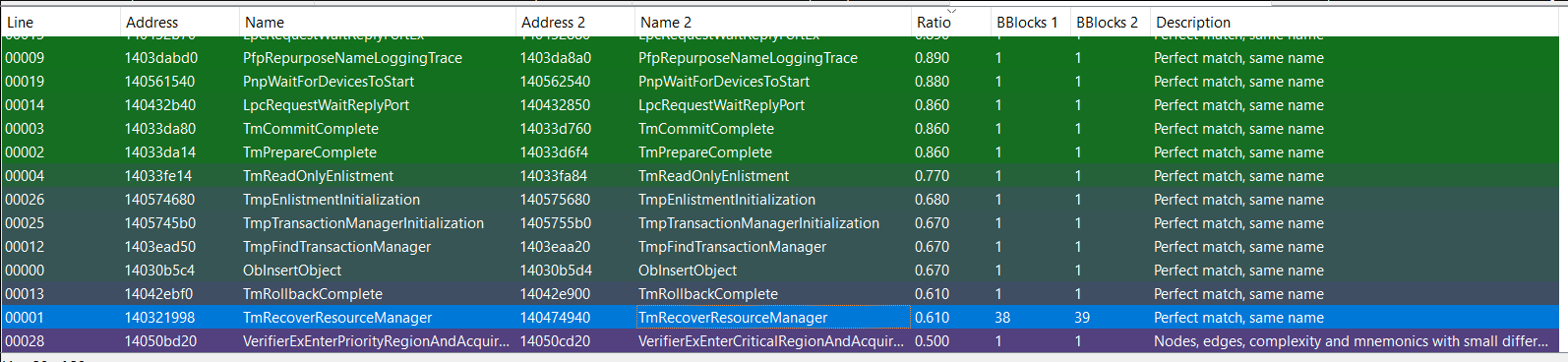Select TmCommitComplete in the Name column
Screen dimensions: 1568x362
pos(311,129)
